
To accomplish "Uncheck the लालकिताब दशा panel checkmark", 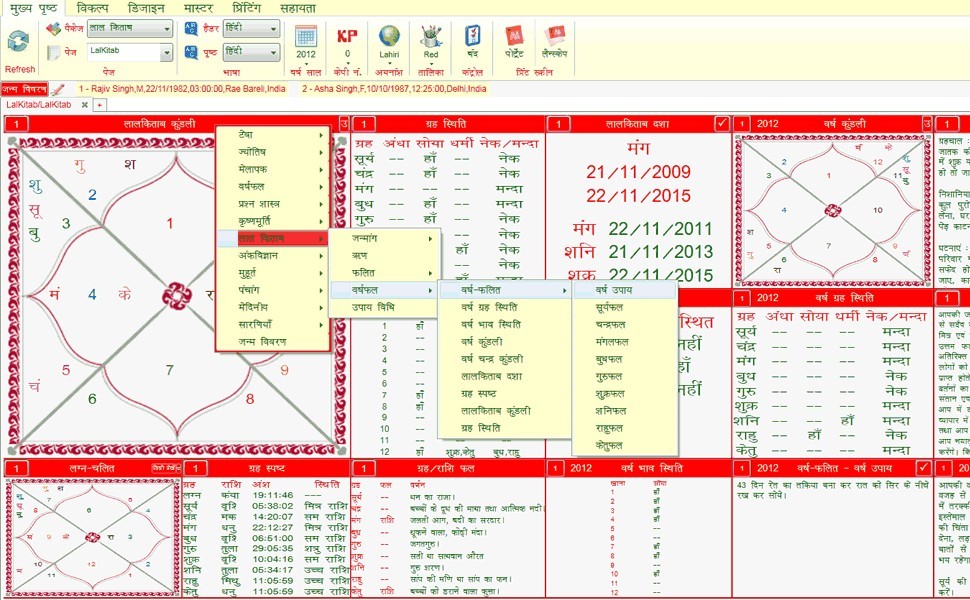I will point(721,123).
